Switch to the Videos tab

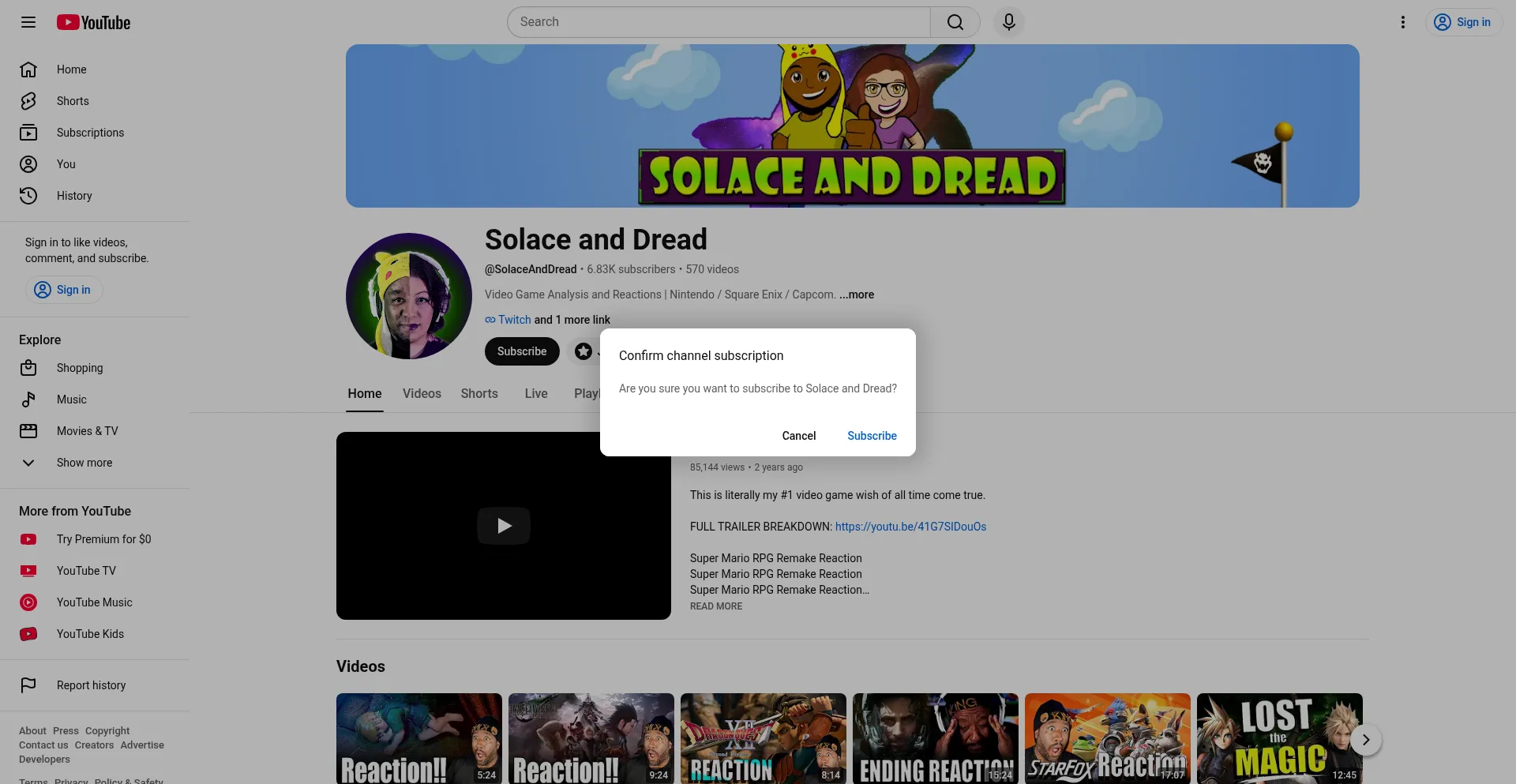(422, 394)
